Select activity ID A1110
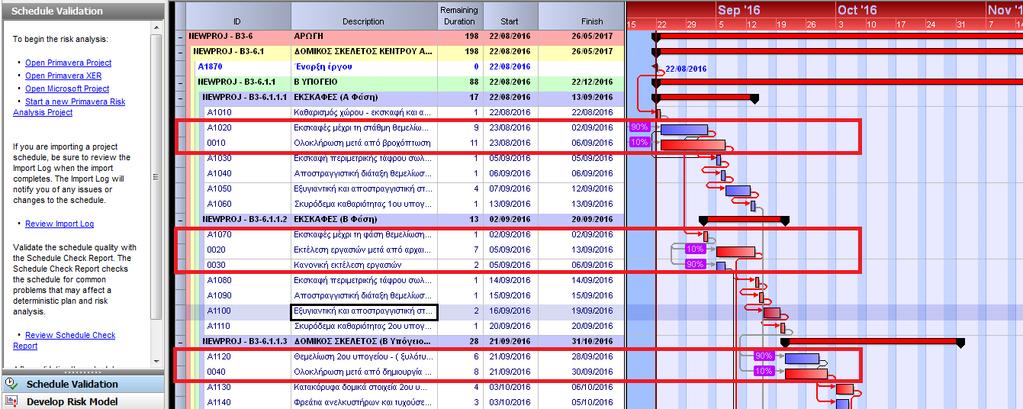The image size is (1023, 409). [219, 326]
